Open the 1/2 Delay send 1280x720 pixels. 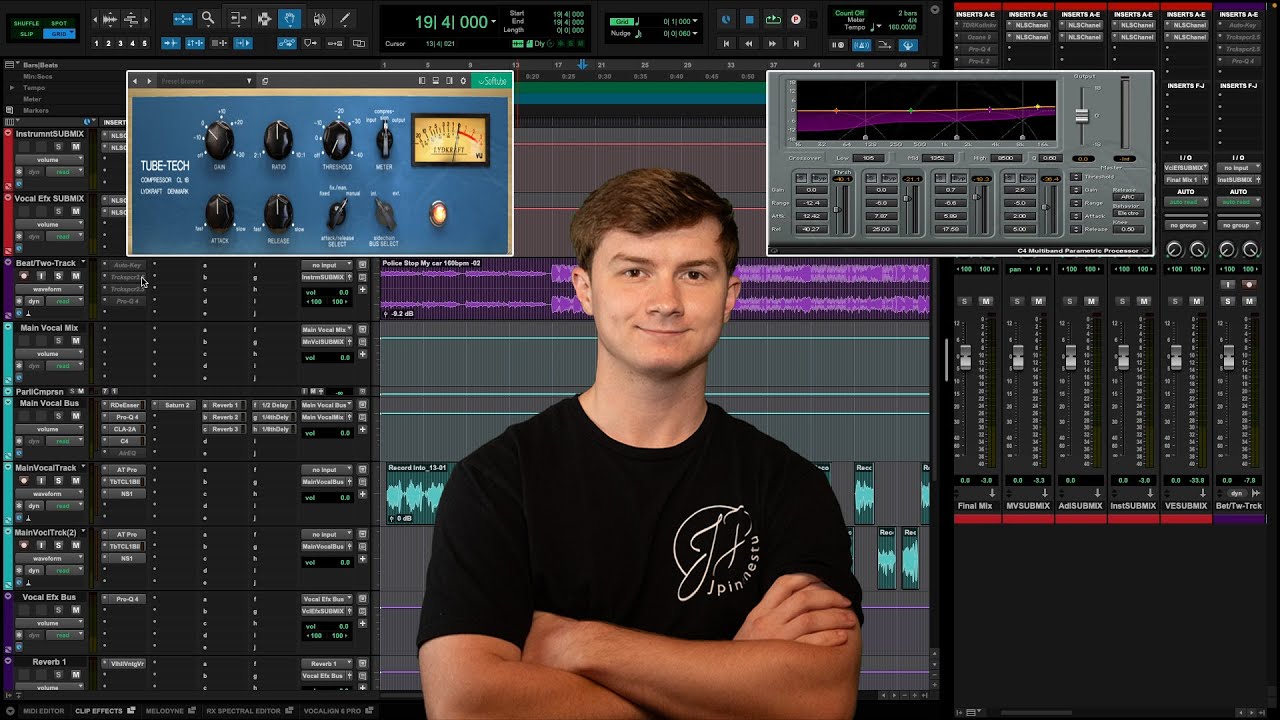point(275,405)
